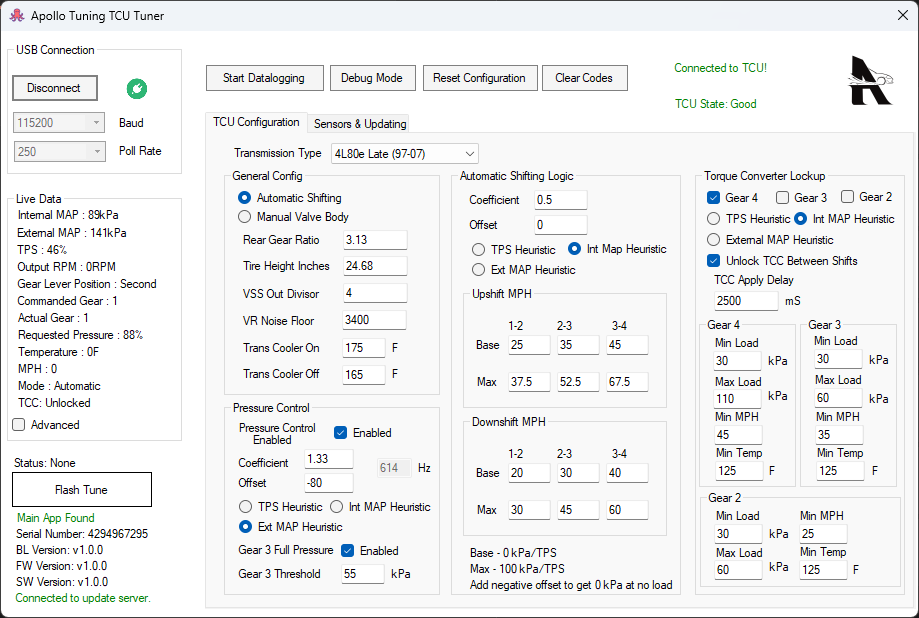Close the Apollo Tuning TCU Tuner window
The height and width of the screenshot is (618, 919).
pyautogui.click(x=903, y=15)
